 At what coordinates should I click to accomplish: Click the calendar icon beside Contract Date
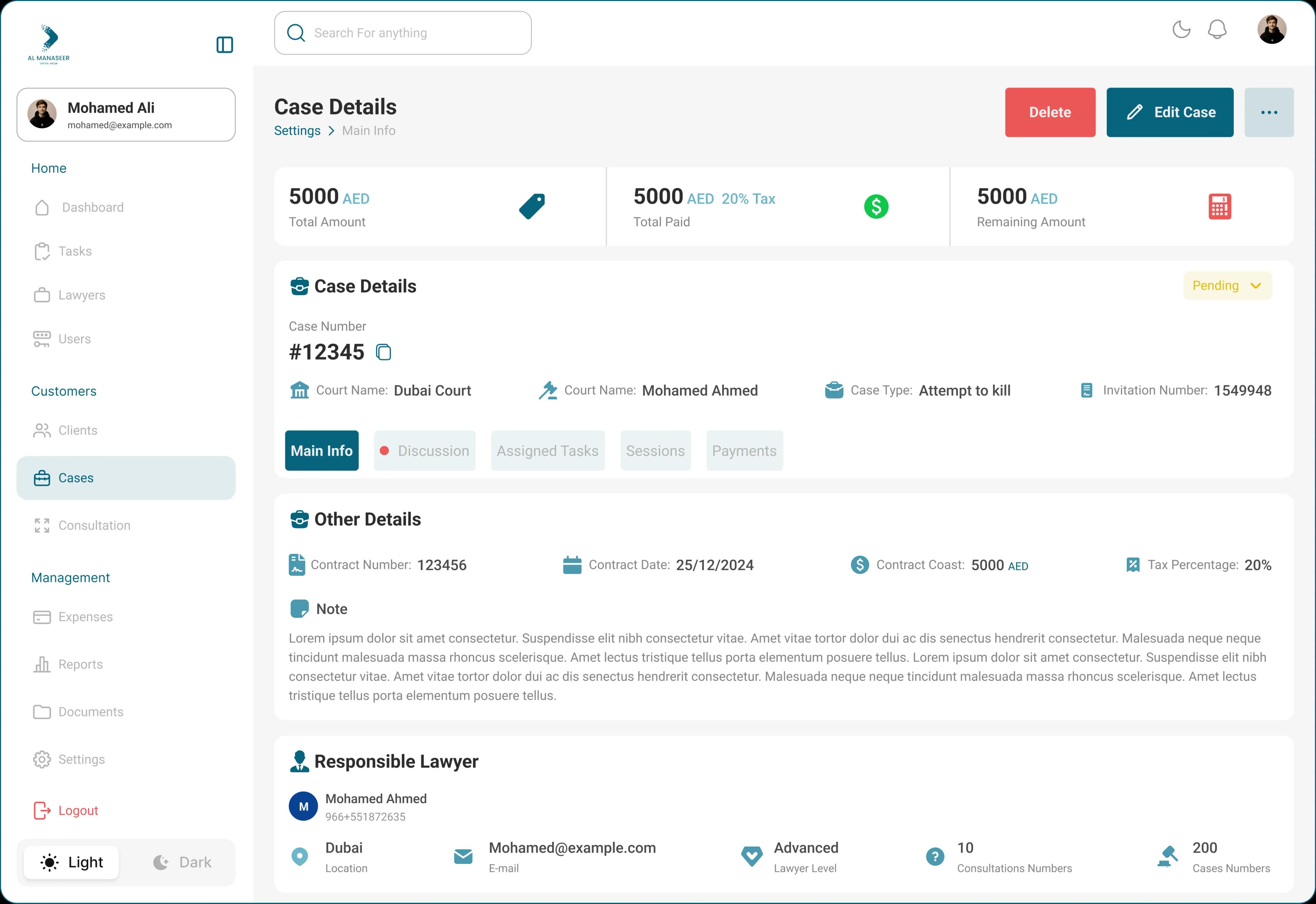coord(572,565)
